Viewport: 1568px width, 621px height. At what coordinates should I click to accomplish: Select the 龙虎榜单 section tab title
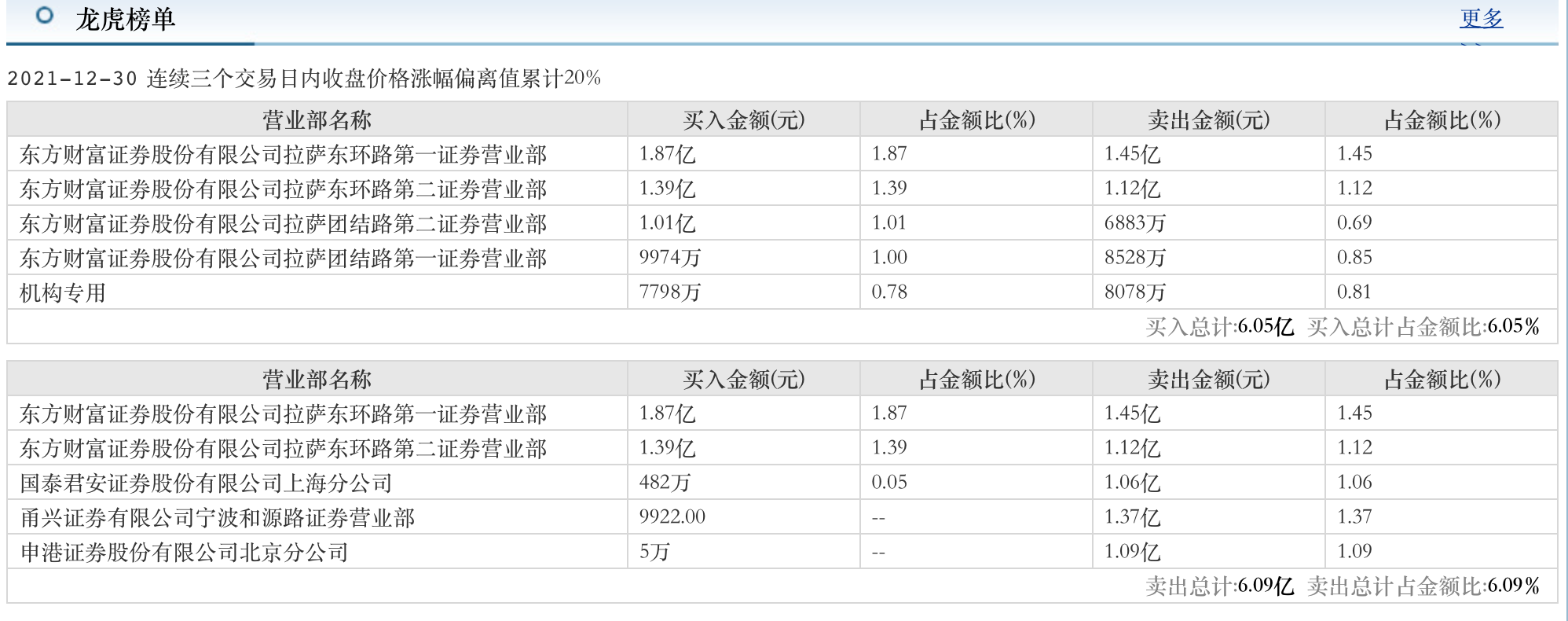click(125, 20)
